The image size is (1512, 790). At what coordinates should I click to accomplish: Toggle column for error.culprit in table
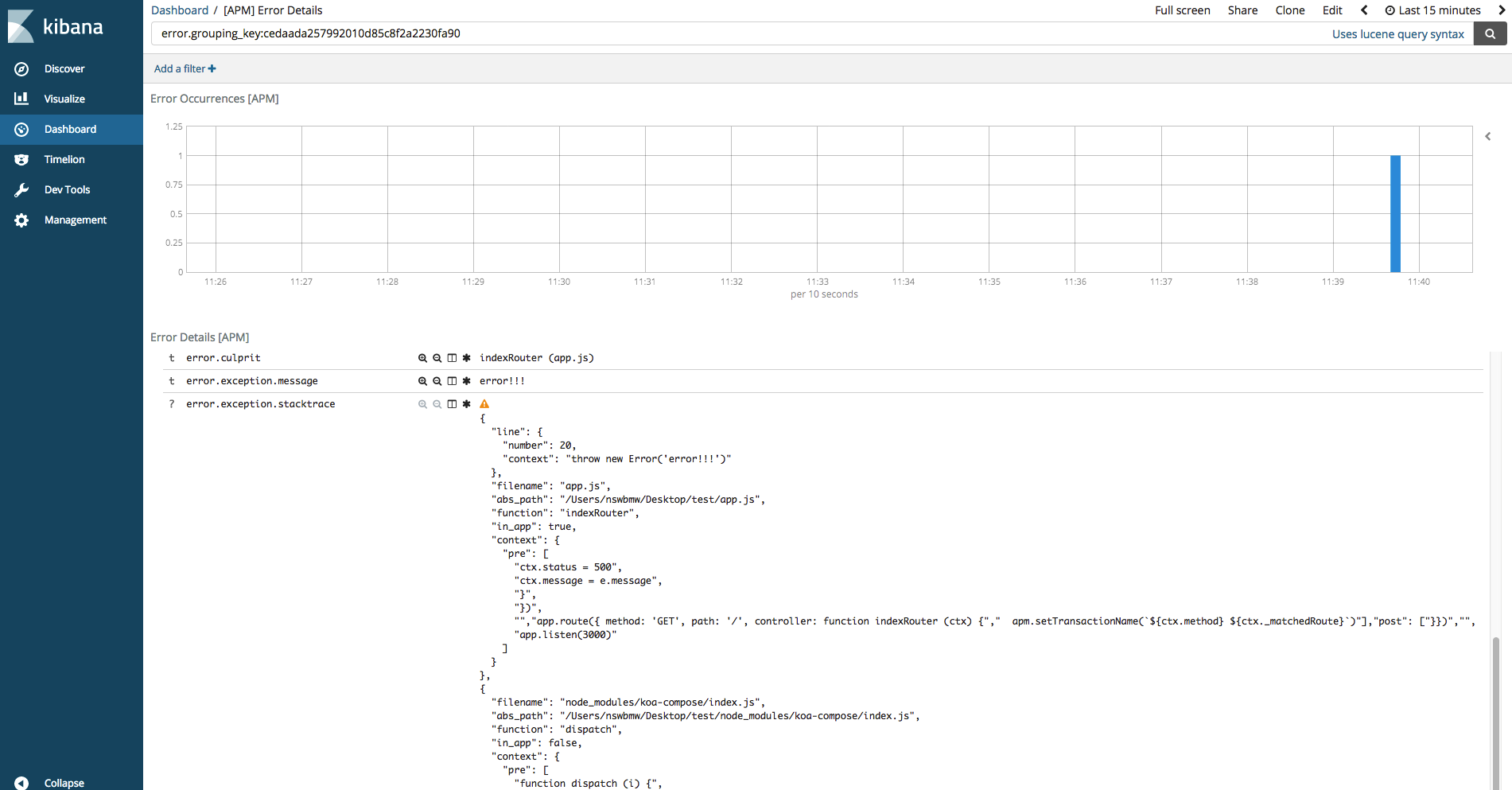click(x=452, y=358)
